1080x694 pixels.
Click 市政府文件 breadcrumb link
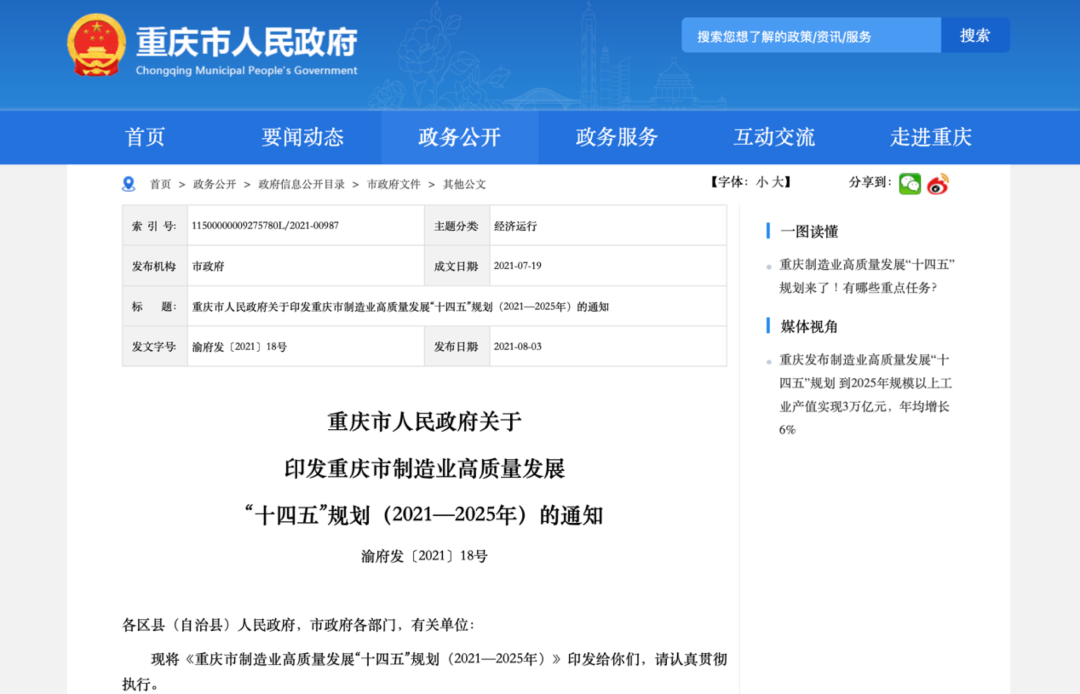(393, 185)
